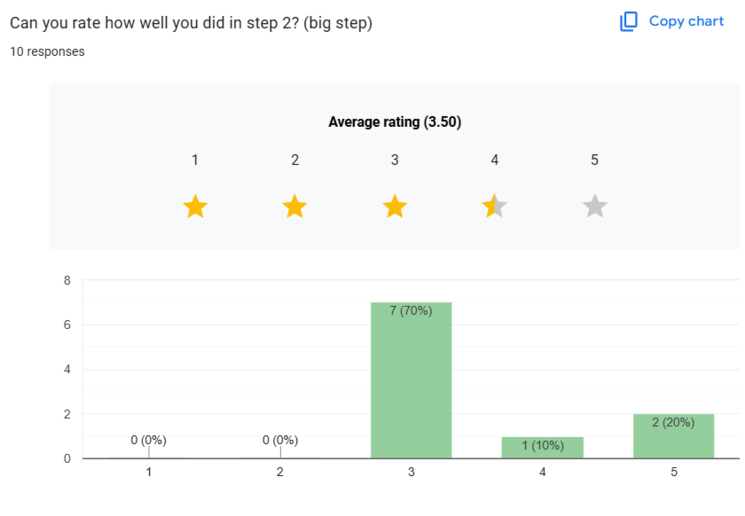Click the Copy chart text label

click(x=686, y=21)
